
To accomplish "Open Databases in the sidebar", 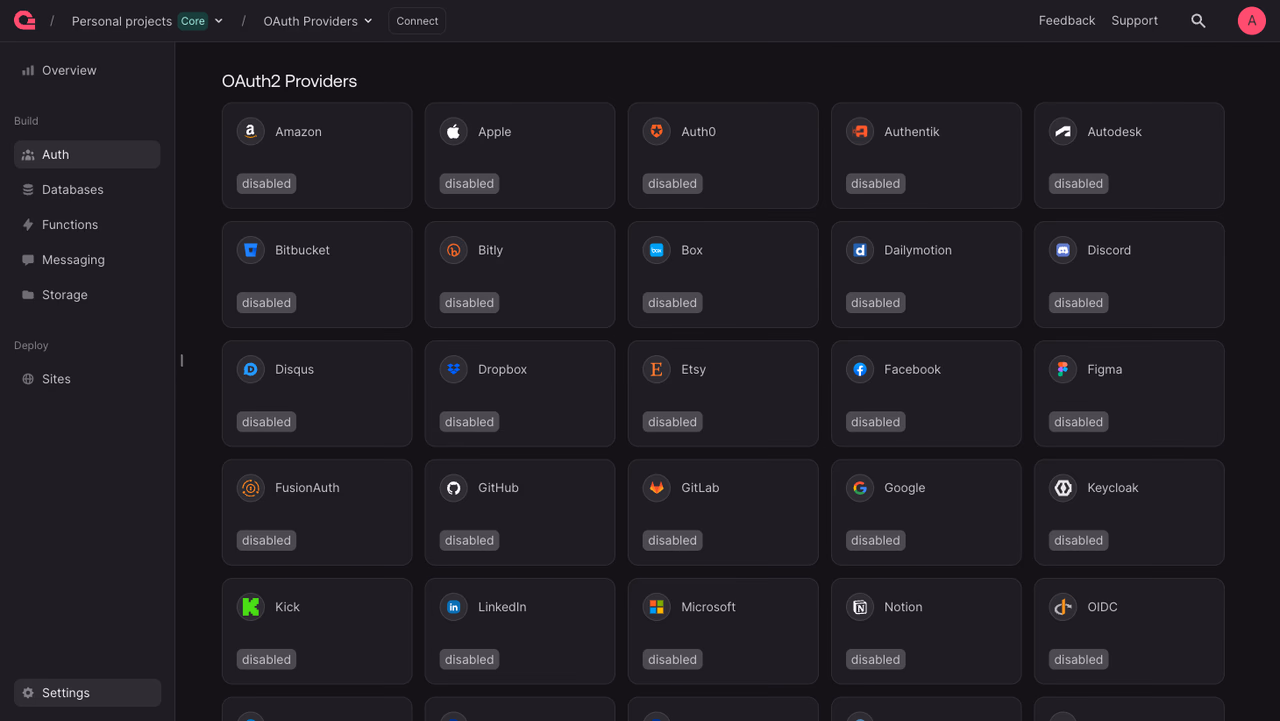I will (x=87, y=189).
